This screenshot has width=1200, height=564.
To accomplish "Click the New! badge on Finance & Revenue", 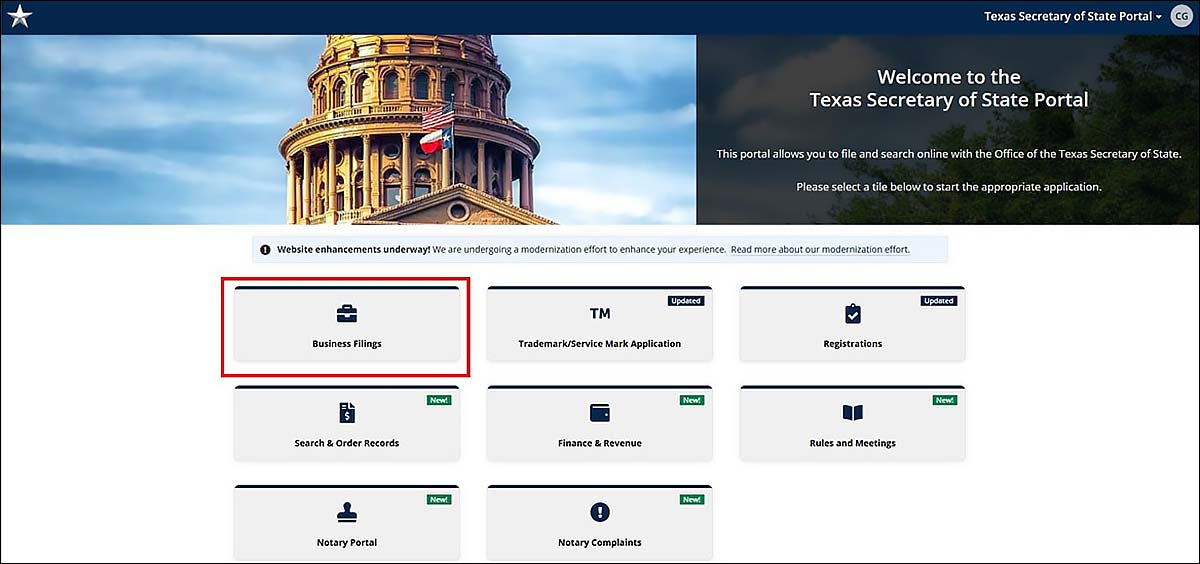I will coord(692,400).
